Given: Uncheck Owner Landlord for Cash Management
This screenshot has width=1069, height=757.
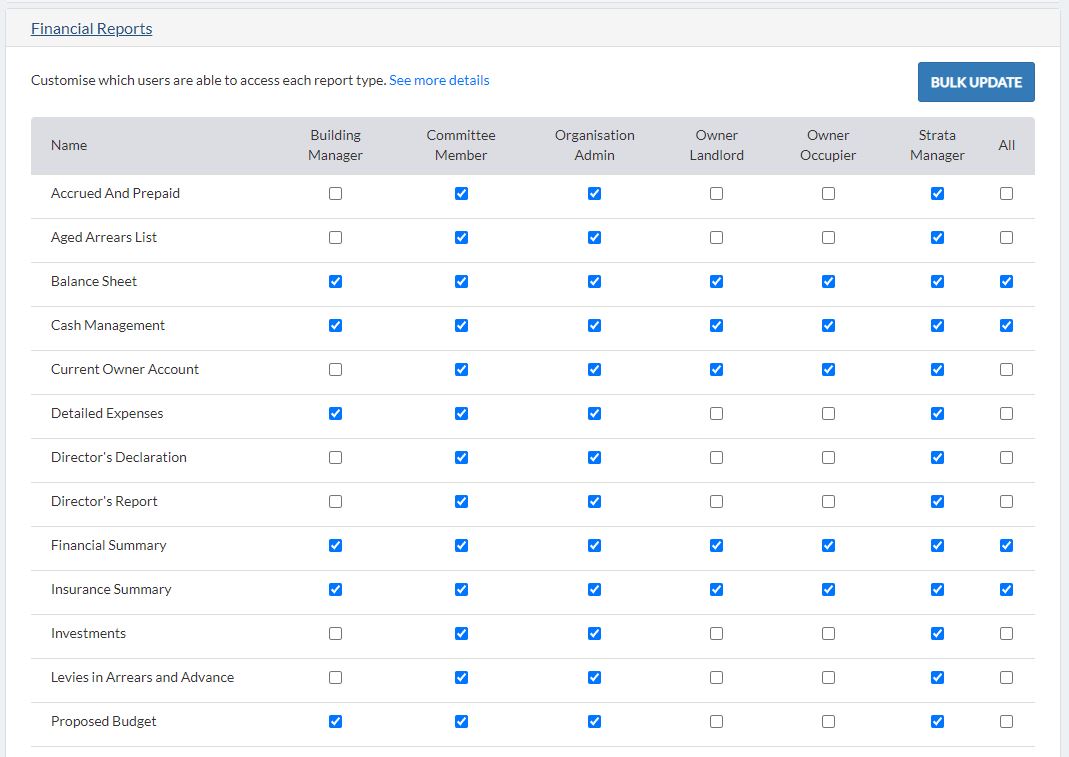Looking at the screenshot, I should [717, 325].
